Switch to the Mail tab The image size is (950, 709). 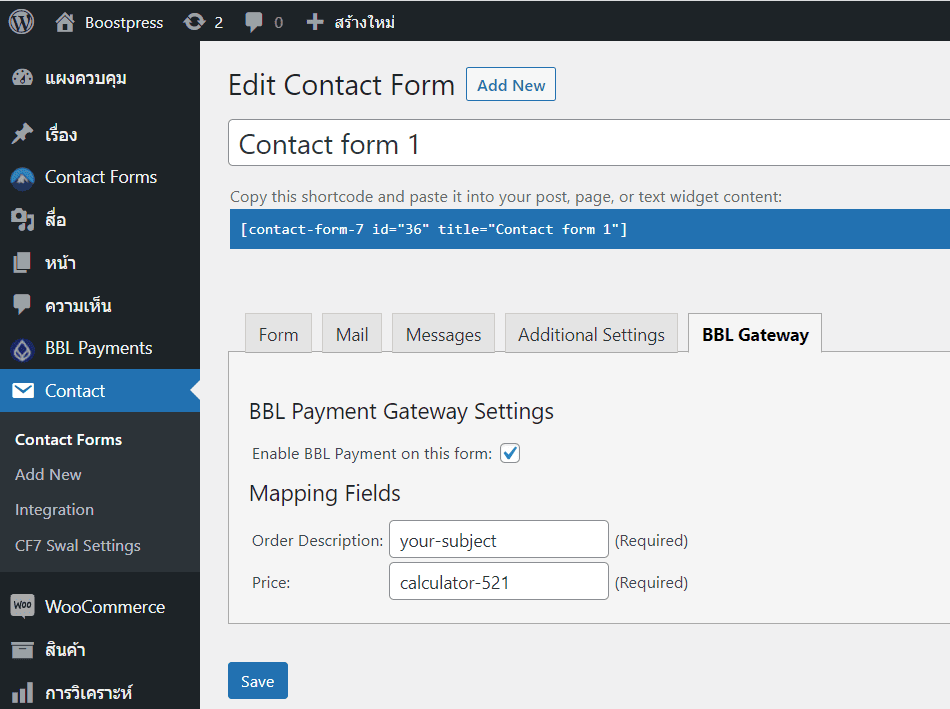[x=352, y=334]
